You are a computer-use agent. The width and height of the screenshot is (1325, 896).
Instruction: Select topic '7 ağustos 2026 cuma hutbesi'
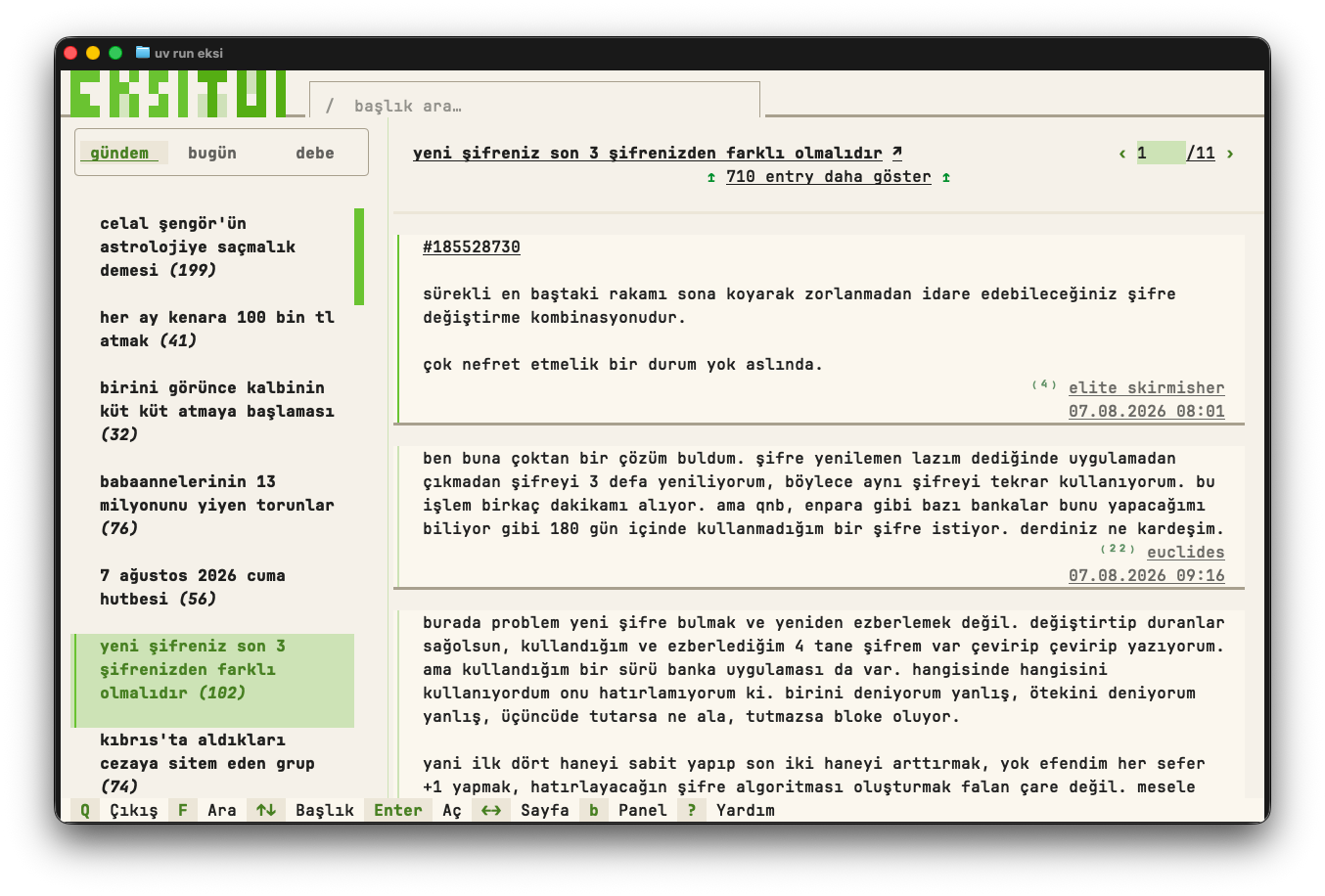pos(212,587)
